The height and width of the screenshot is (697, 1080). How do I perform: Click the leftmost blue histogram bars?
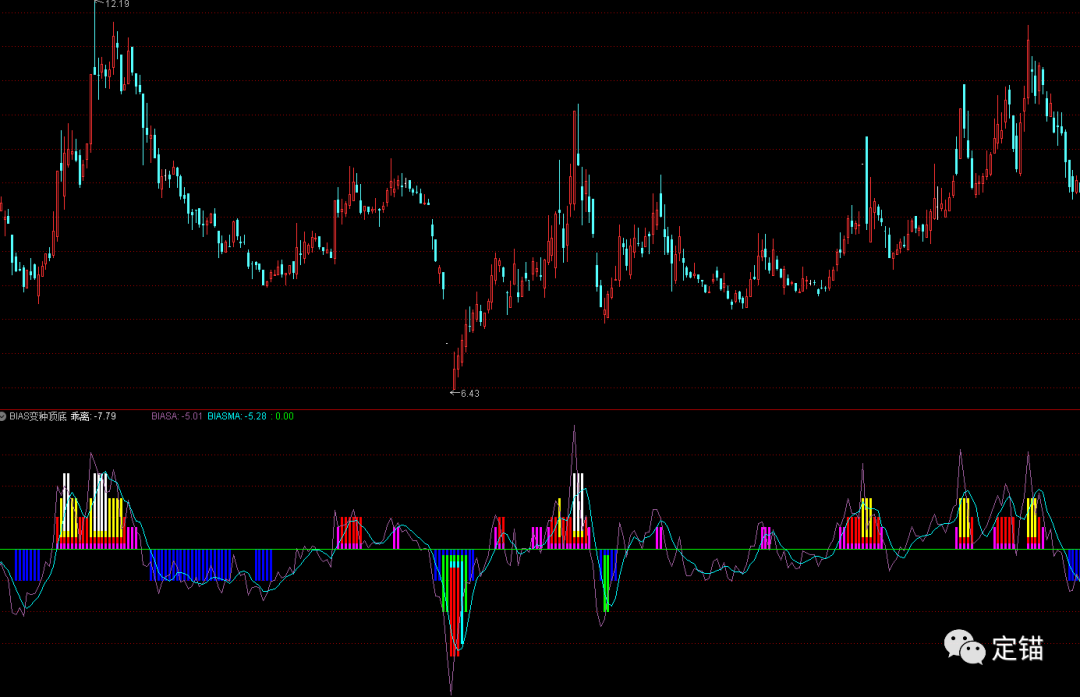(x=27, y=565)
